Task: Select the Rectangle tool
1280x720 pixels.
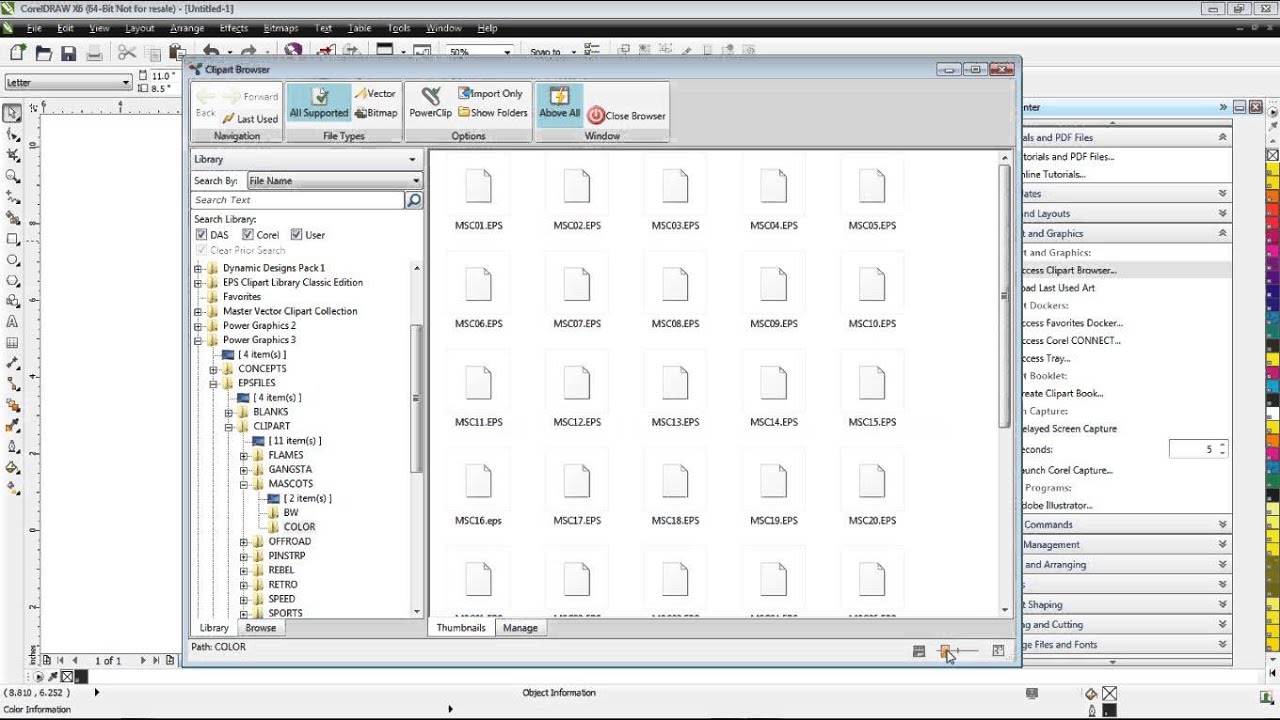Action: [x=13, y=239]
